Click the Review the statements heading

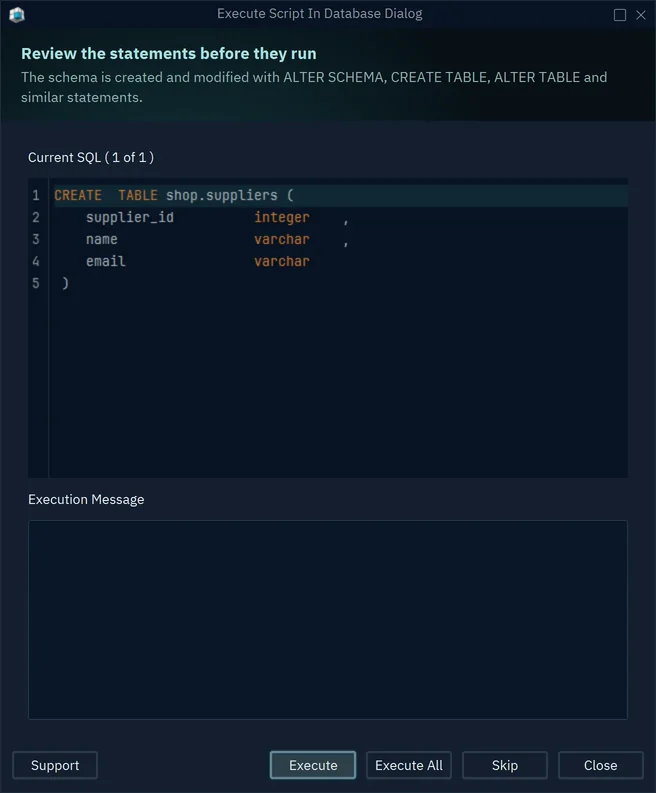pyautogui.click(x=169, y=54)
